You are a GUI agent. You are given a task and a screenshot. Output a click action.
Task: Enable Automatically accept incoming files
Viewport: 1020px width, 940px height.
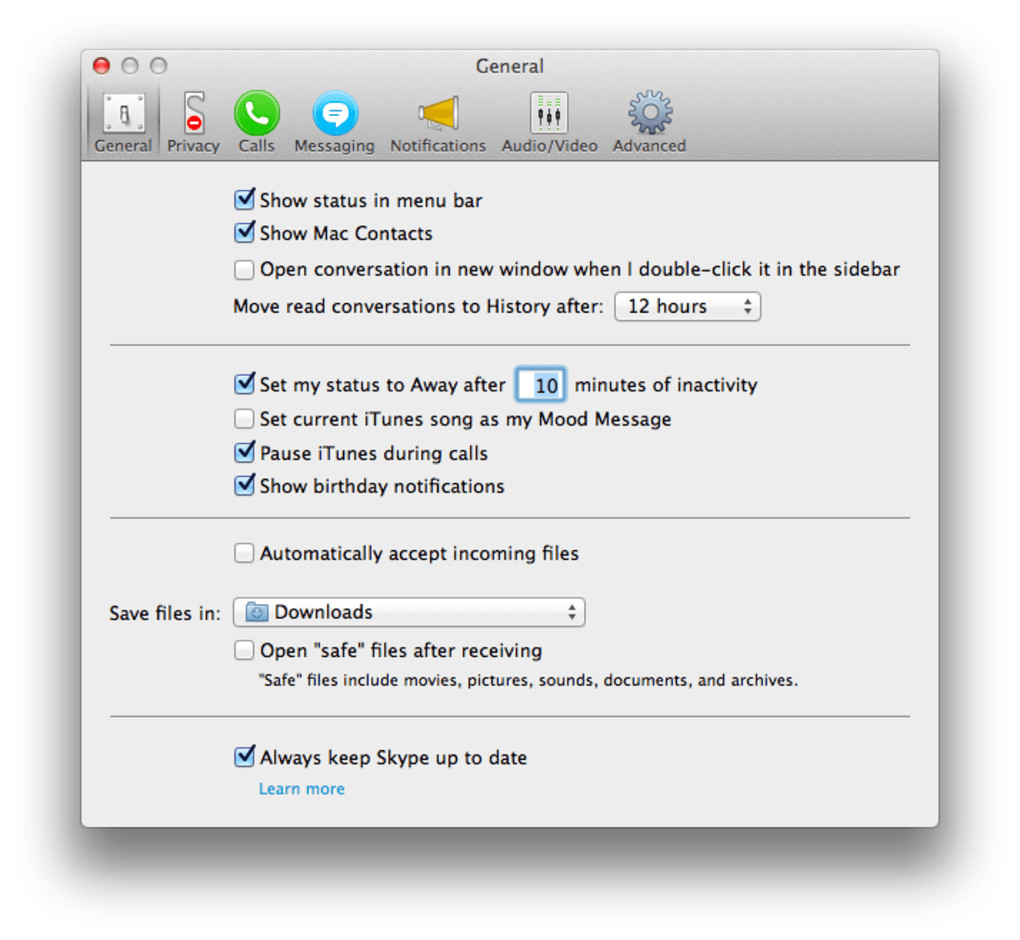(244, 553)
